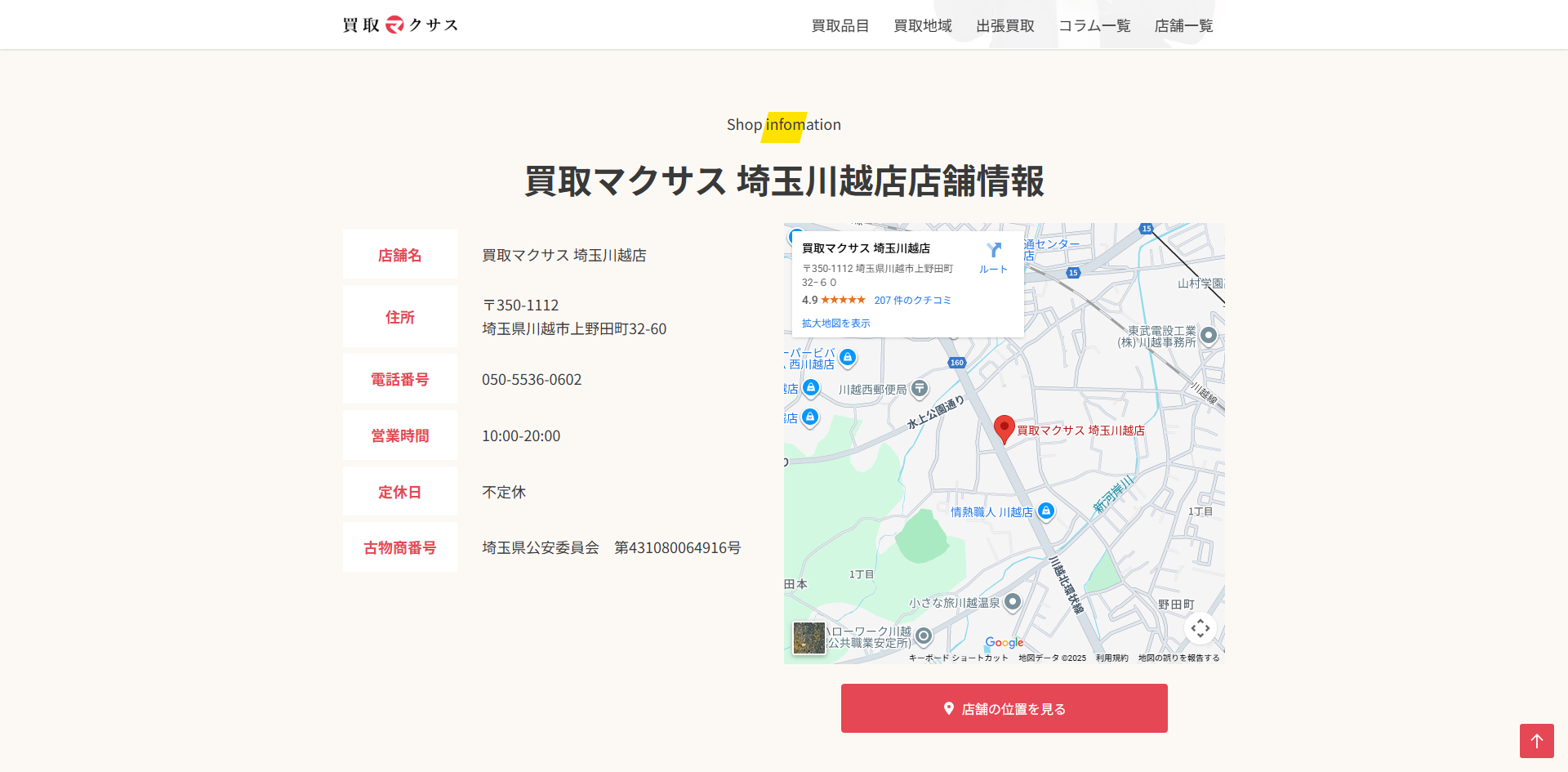Toggle fullscreen map view icon

(x=1200, y=628)
